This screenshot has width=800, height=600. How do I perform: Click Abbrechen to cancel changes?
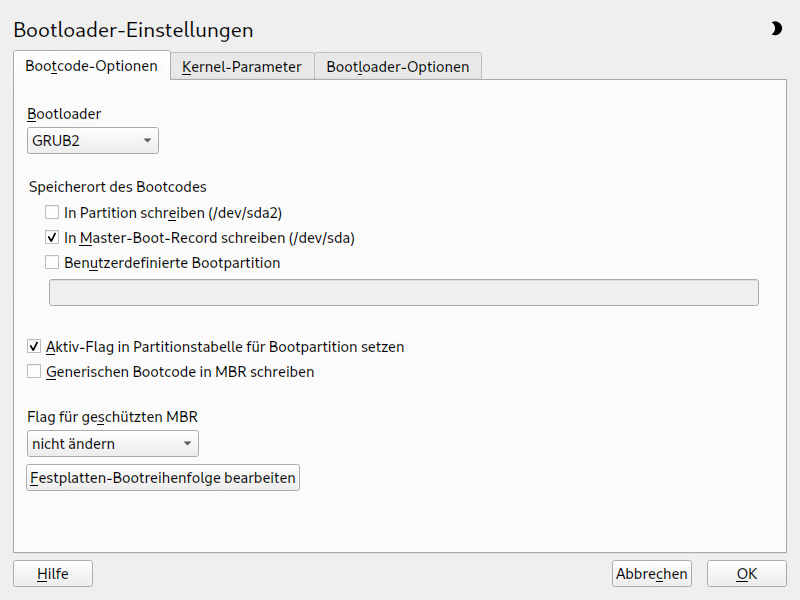[652, 574]
